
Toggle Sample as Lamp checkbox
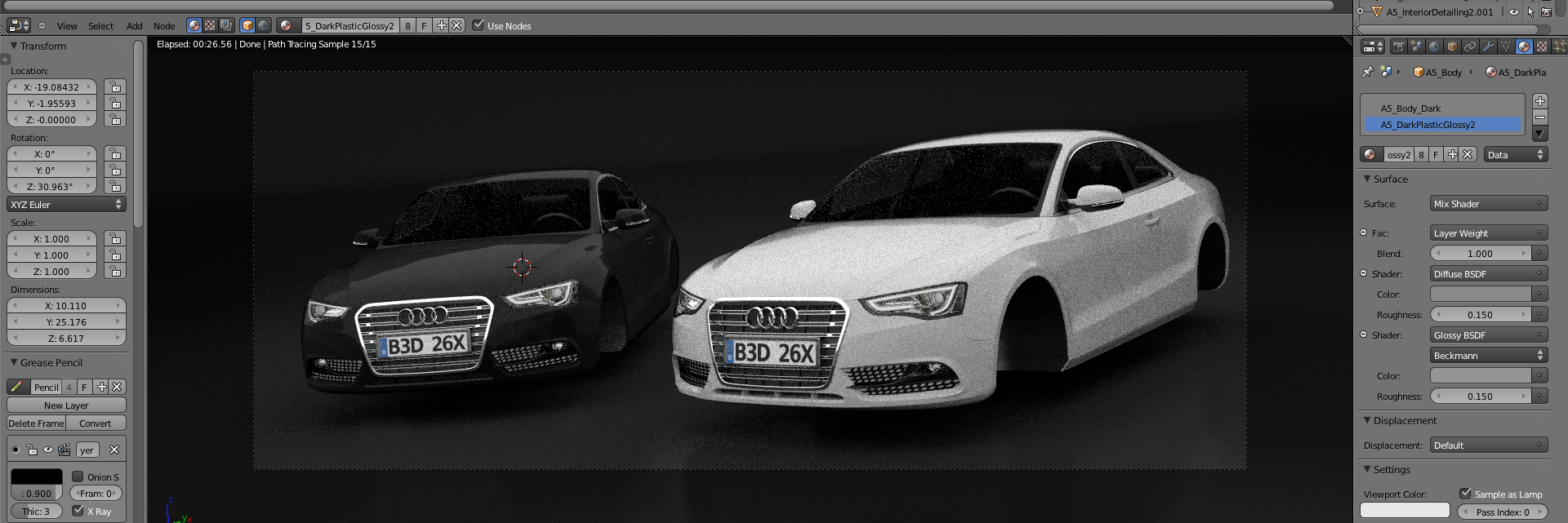[1465, 494]
